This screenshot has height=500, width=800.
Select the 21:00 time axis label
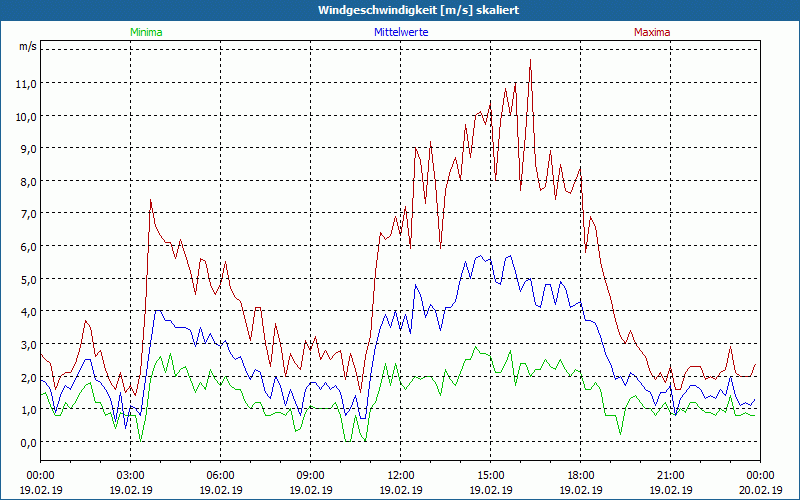[x=670, y=474]
